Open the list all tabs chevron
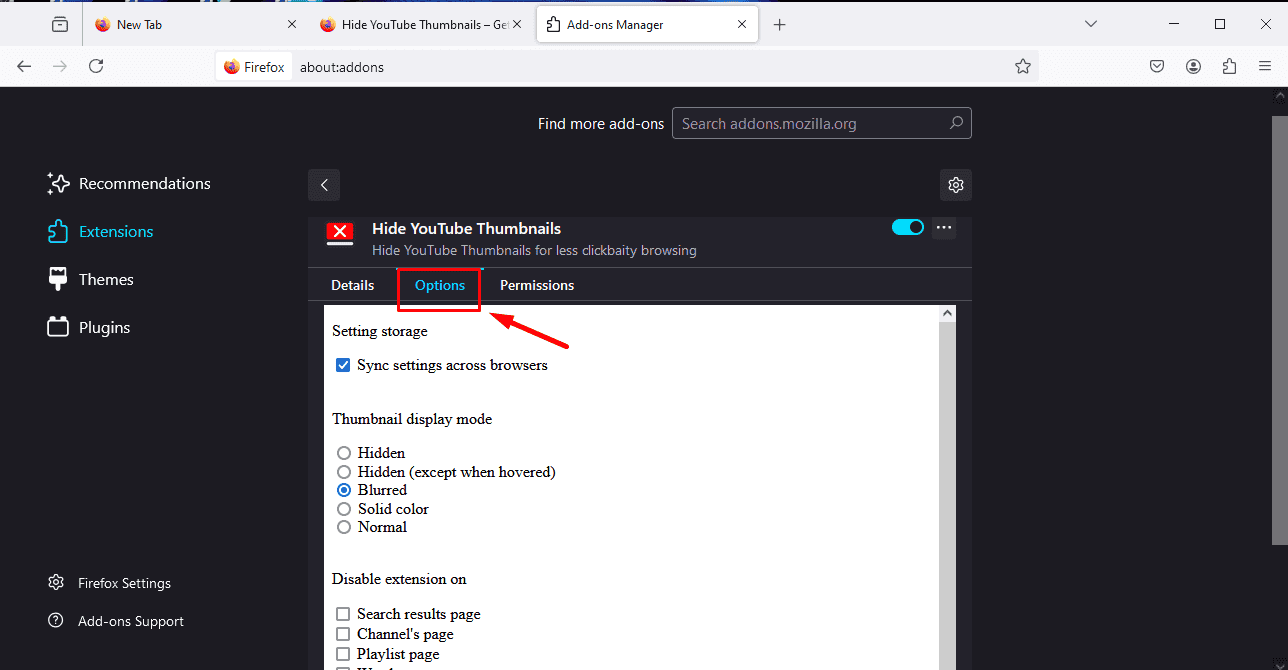1288x670 pixels. (1091, 24)
